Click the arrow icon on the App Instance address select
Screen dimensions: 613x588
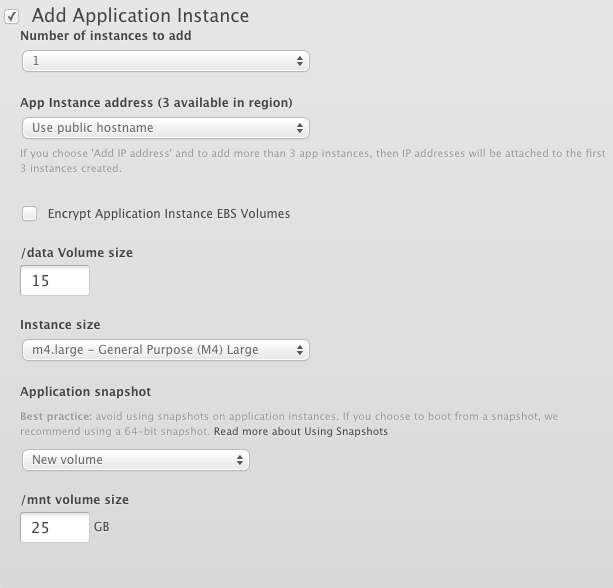300,128
